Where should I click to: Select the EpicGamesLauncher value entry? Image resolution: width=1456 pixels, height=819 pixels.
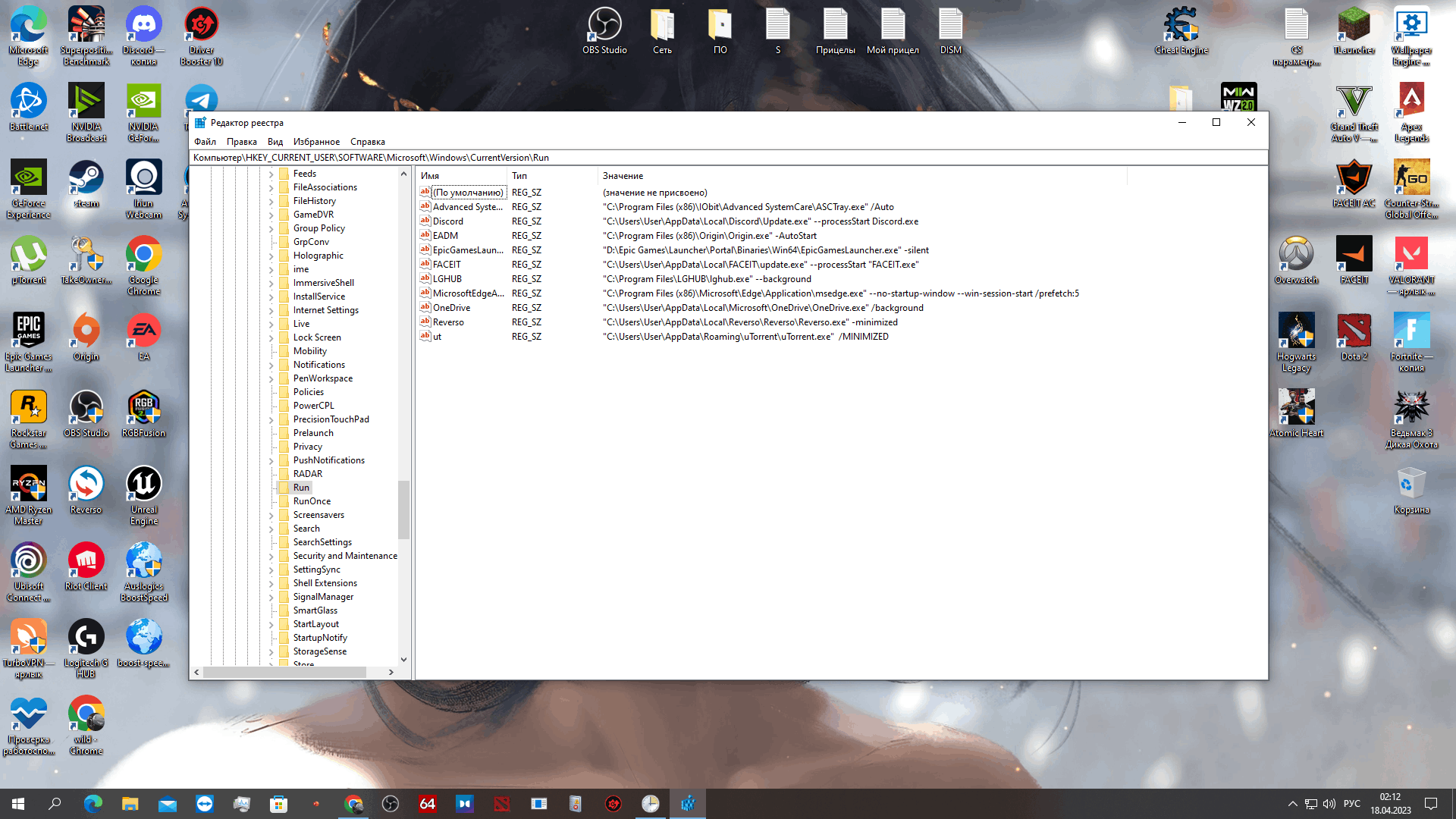(468, 250)
